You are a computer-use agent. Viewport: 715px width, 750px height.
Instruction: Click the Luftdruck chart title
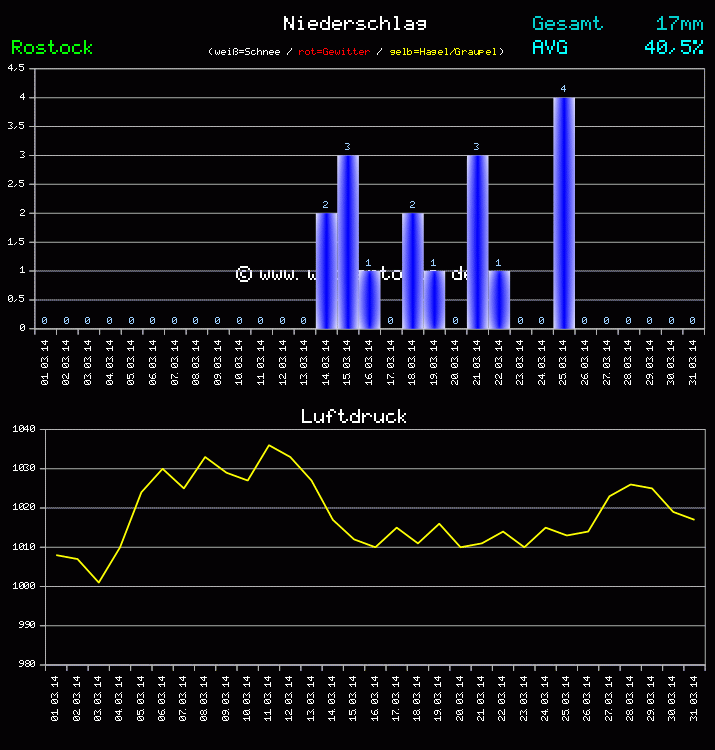(354, 416)
